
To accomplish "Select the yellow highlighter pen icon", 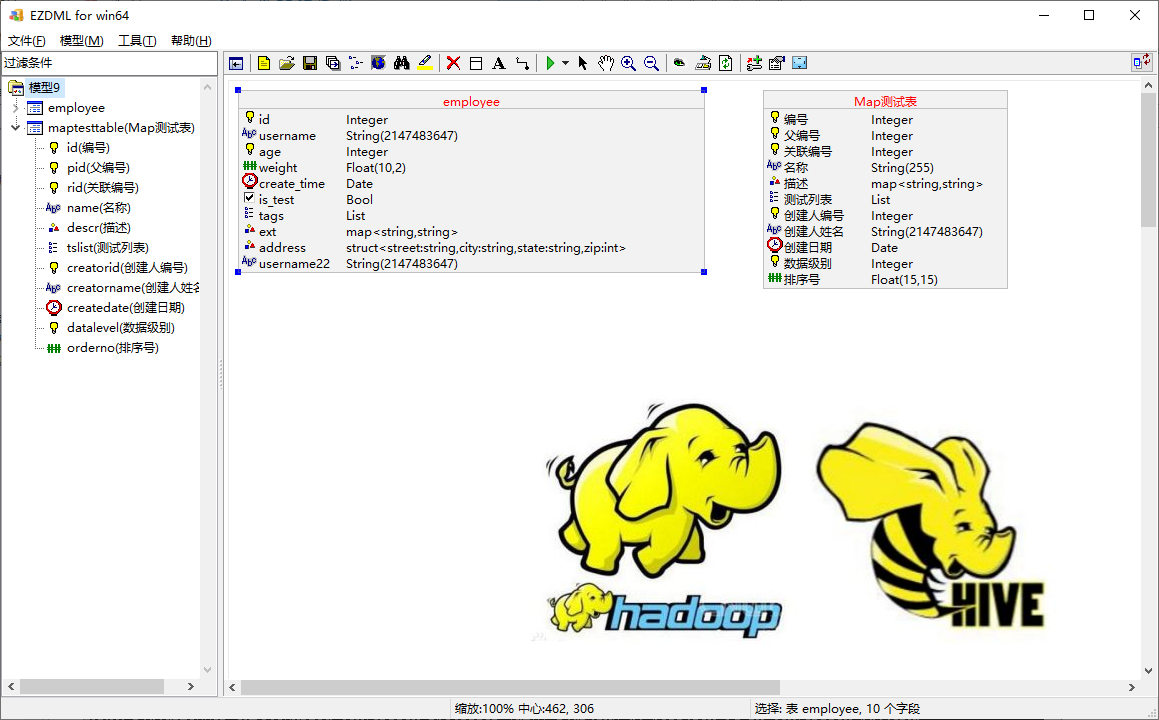I will [x=425, y=64].
